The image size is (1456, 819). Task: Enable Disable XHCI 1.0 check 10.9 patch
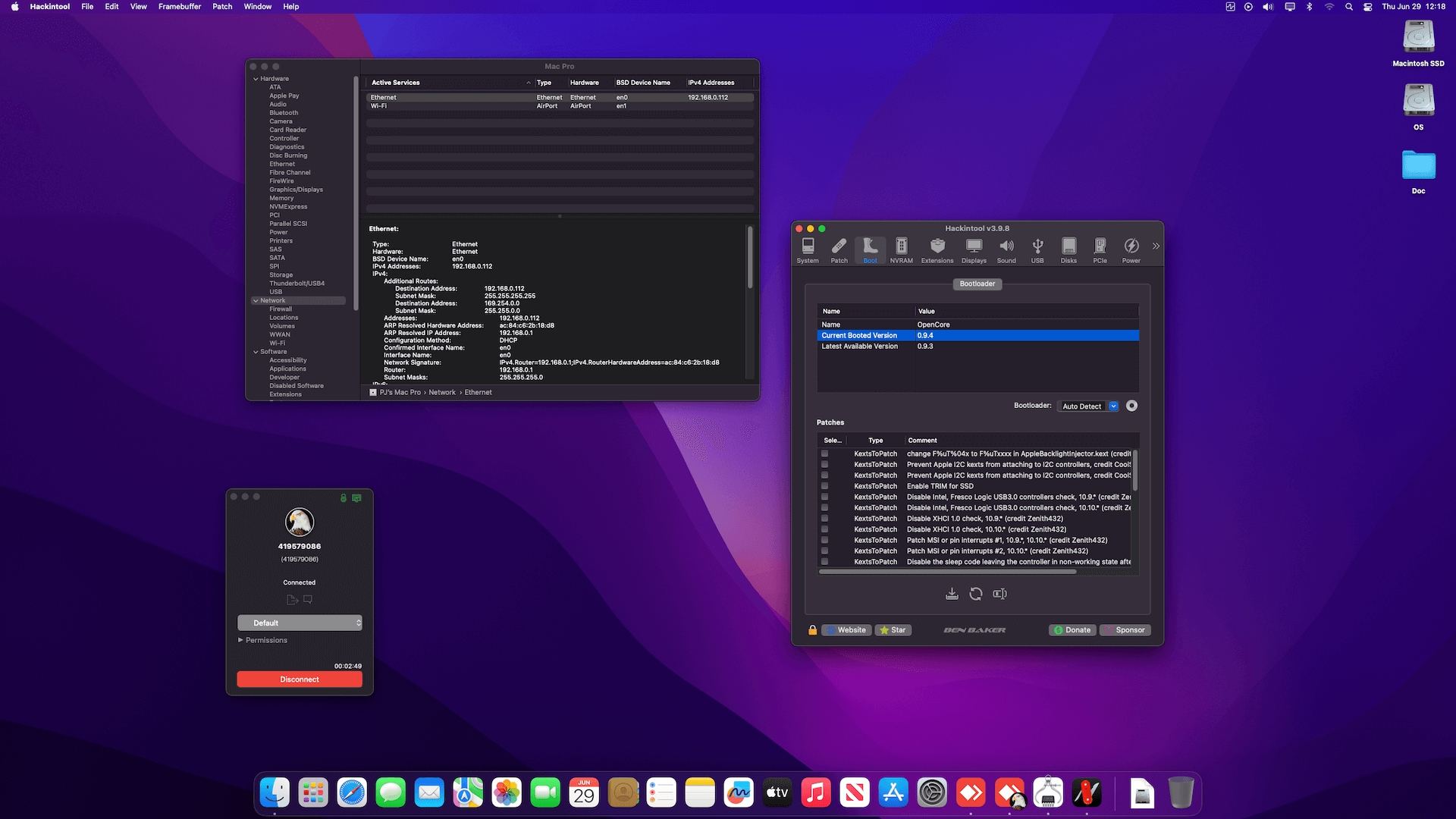pyautogui.click(x=824, y=519)
